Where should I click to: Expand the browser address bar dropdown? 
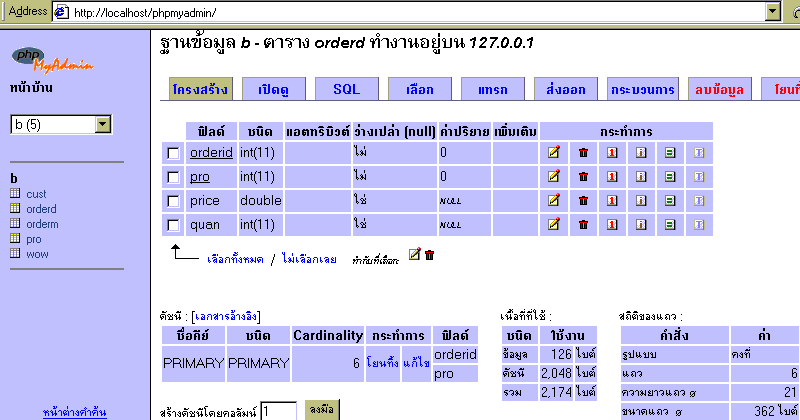pos(771,12)
